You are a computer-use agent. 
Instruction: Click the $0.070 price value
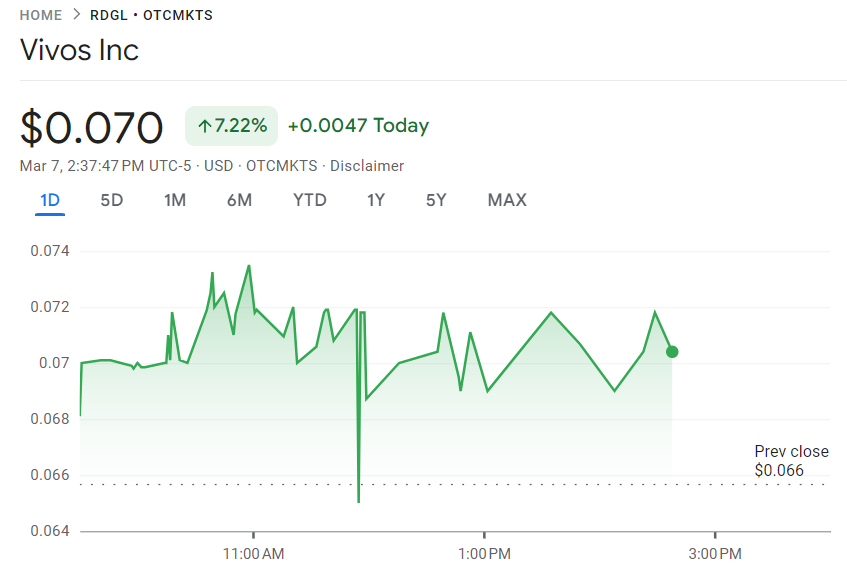(91, 127)
